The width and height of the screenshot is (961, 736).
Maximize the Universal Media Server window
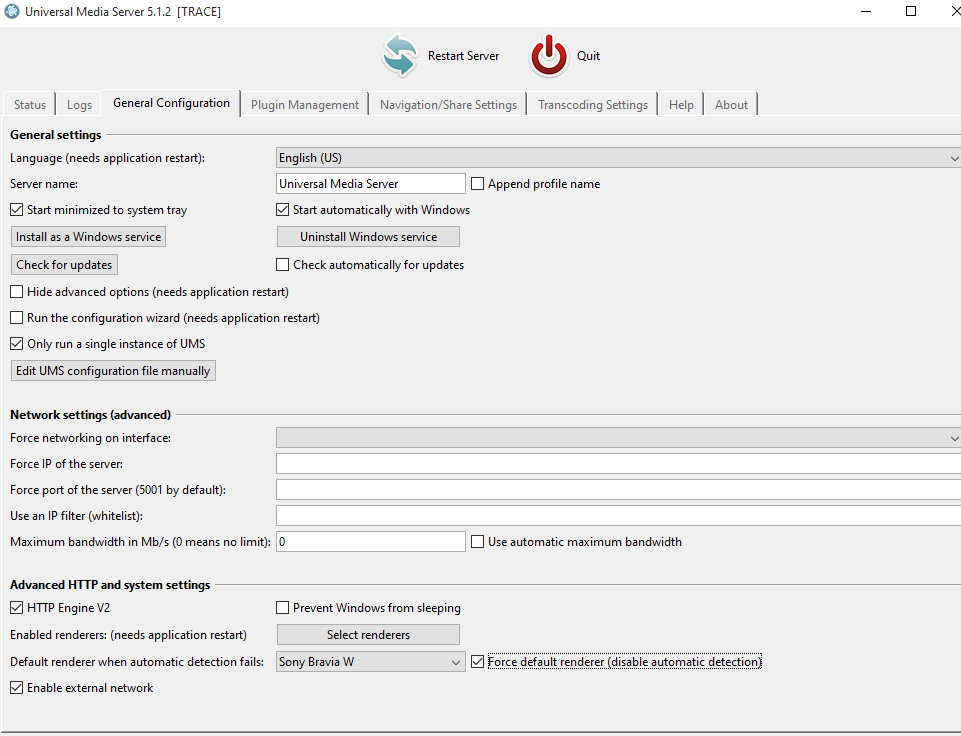click(x=911, y=12)
